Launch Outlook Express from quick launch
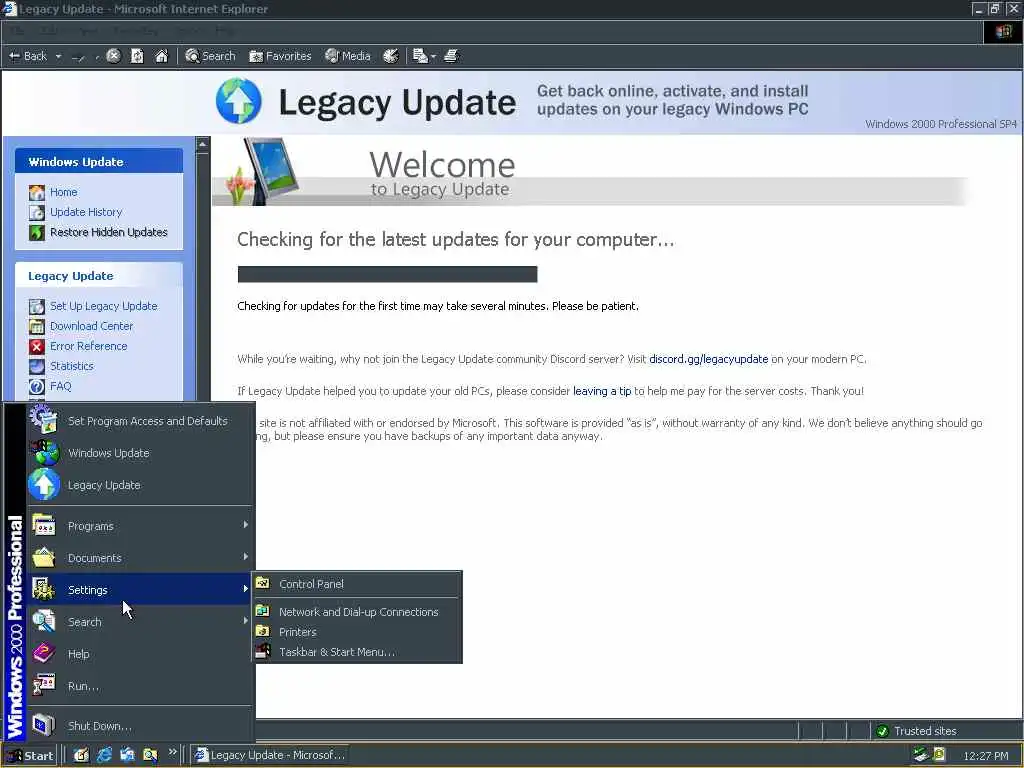1024x768 pixels. point(127,755)
